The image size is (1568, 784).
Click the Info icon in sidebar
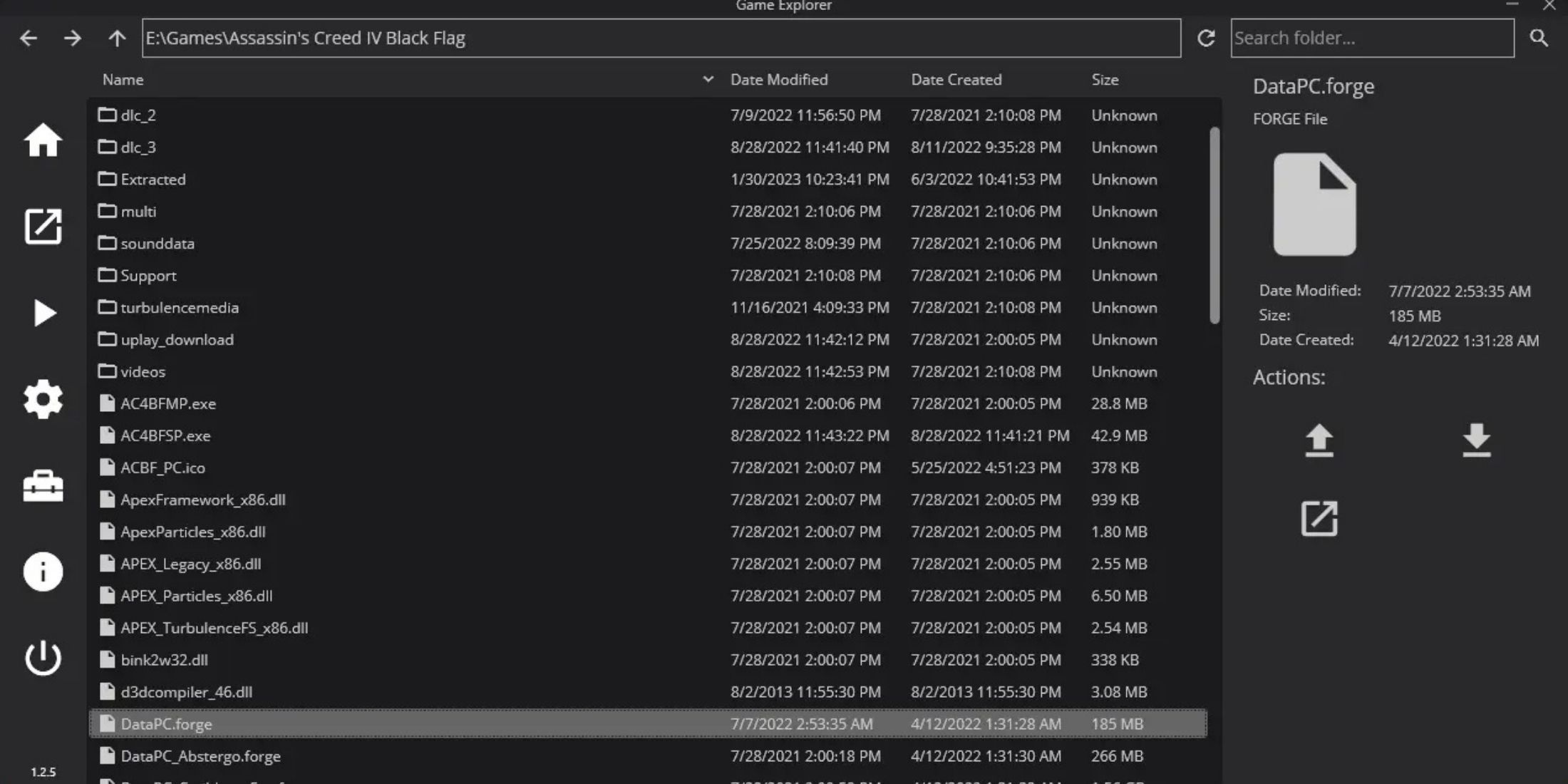tap(43, 572)
